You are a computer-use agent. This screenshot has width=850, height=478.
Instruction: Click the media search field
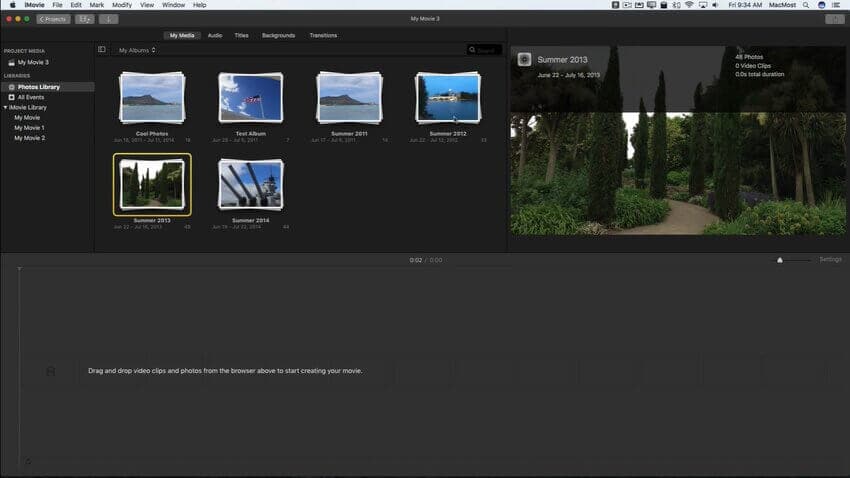tap(484, 50)
